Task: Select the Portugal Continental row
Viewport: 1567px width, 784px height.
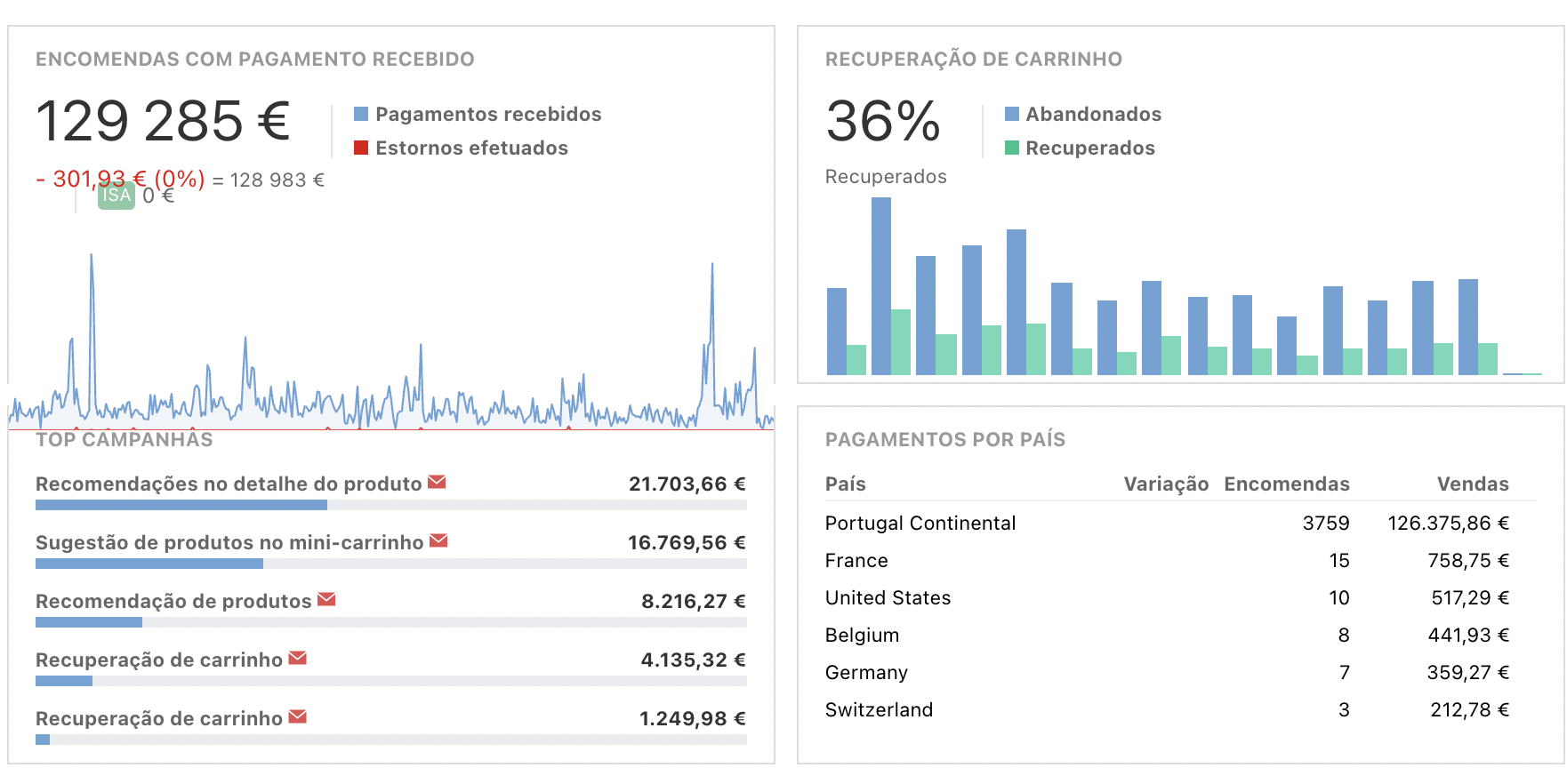Action: coord(920,523)
